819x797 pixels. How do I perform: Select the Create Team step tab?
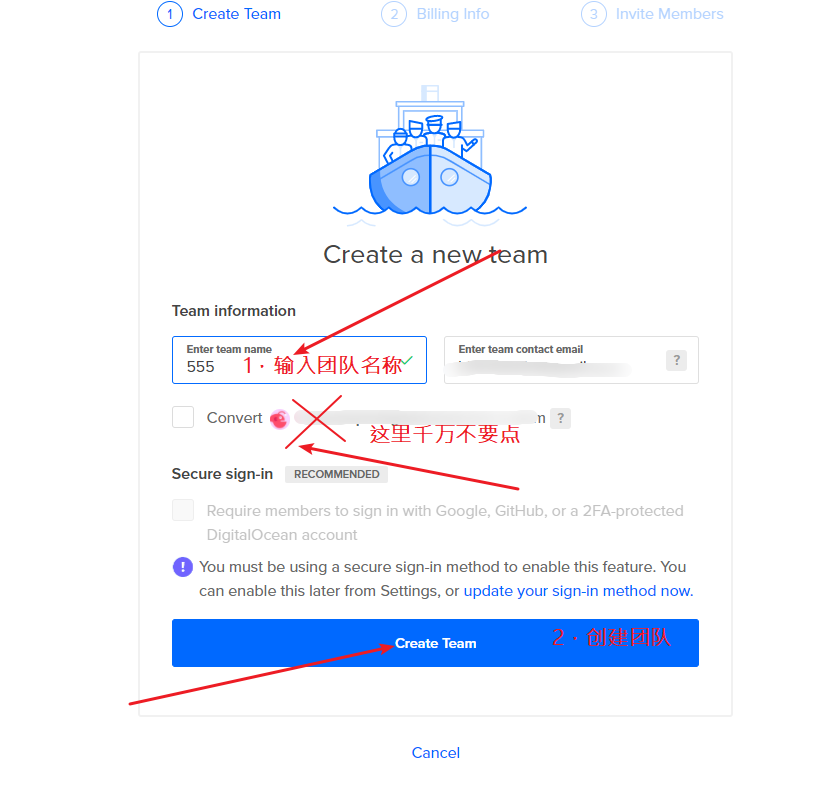pyautogui.click(x=219, y=14)
